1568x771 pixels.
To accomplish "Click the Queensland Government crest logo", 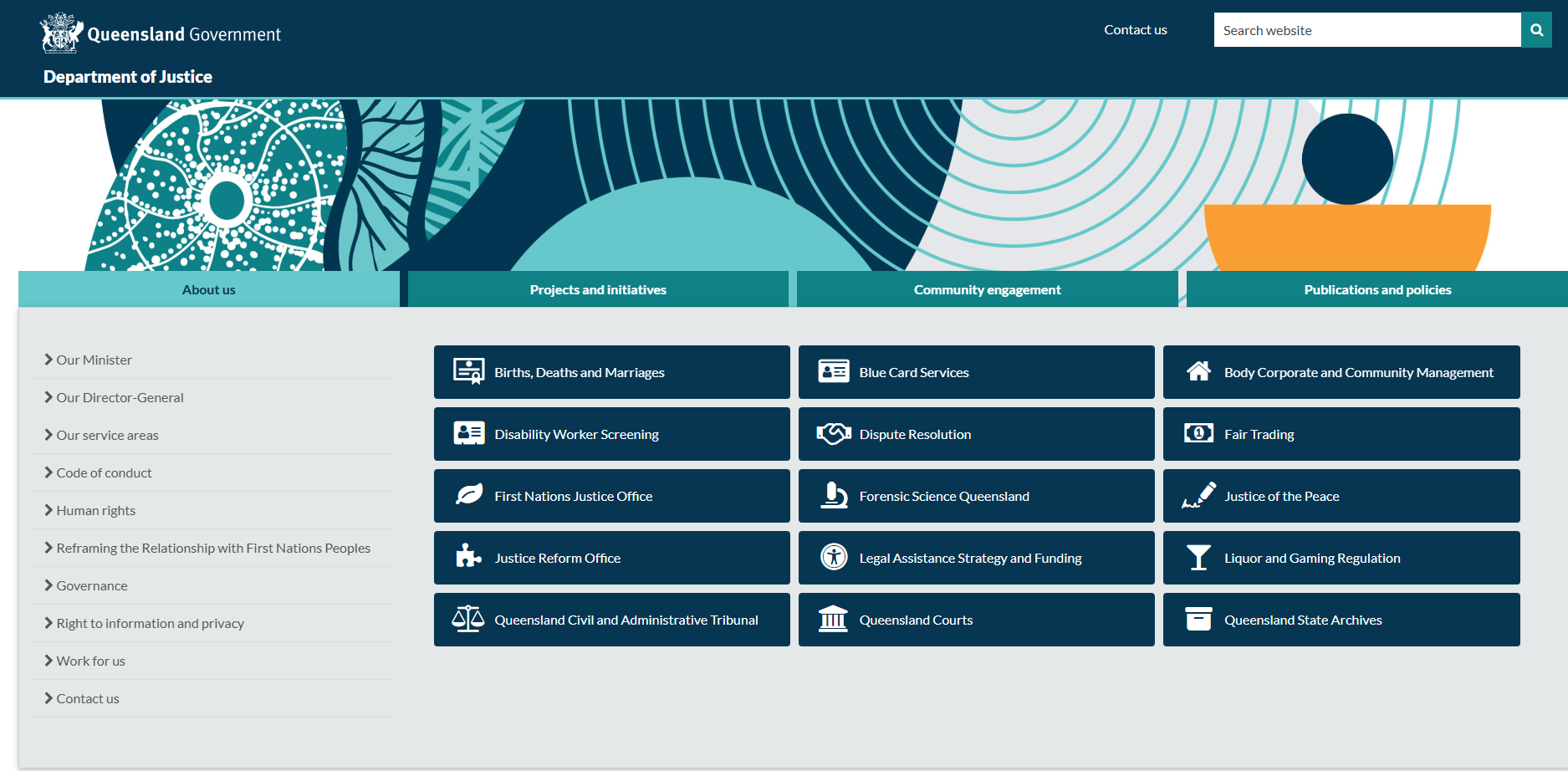I will coord(61,33).
